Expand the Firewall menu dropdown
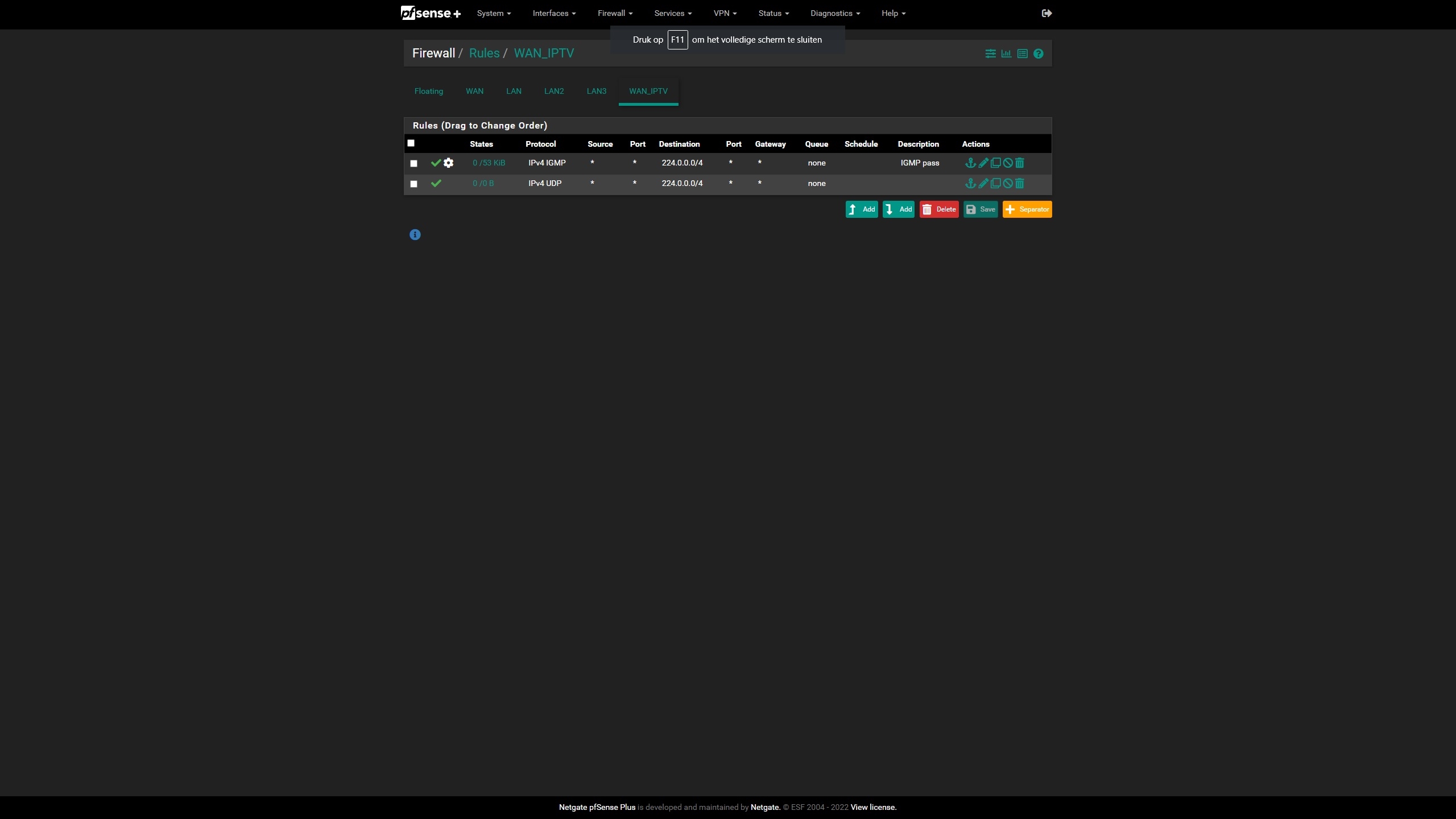 [x=615, y=13]
